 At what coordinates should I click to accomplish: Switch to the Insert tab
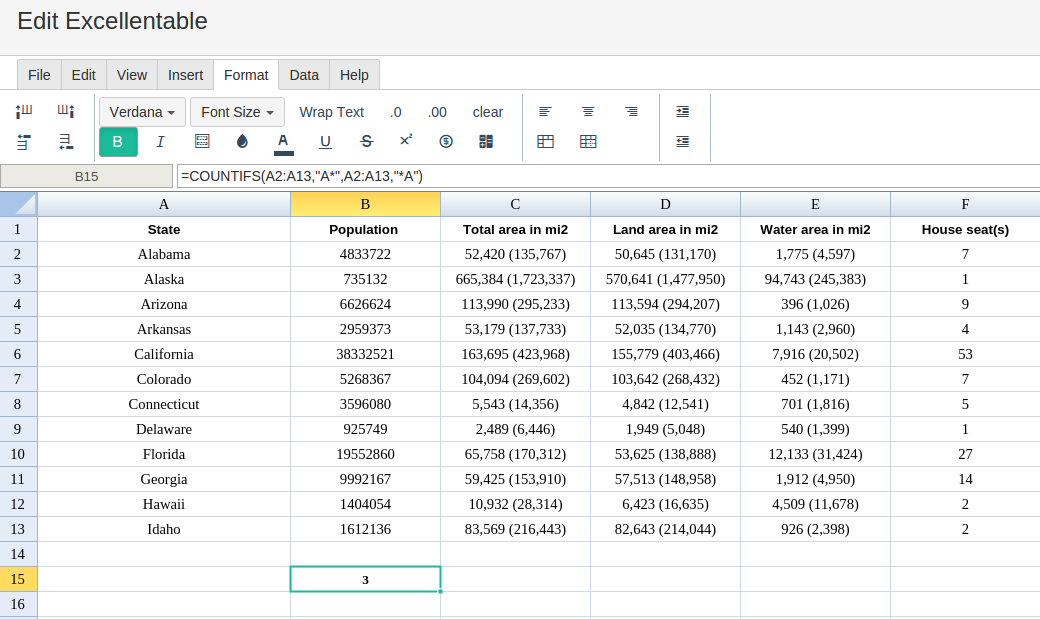185,75
